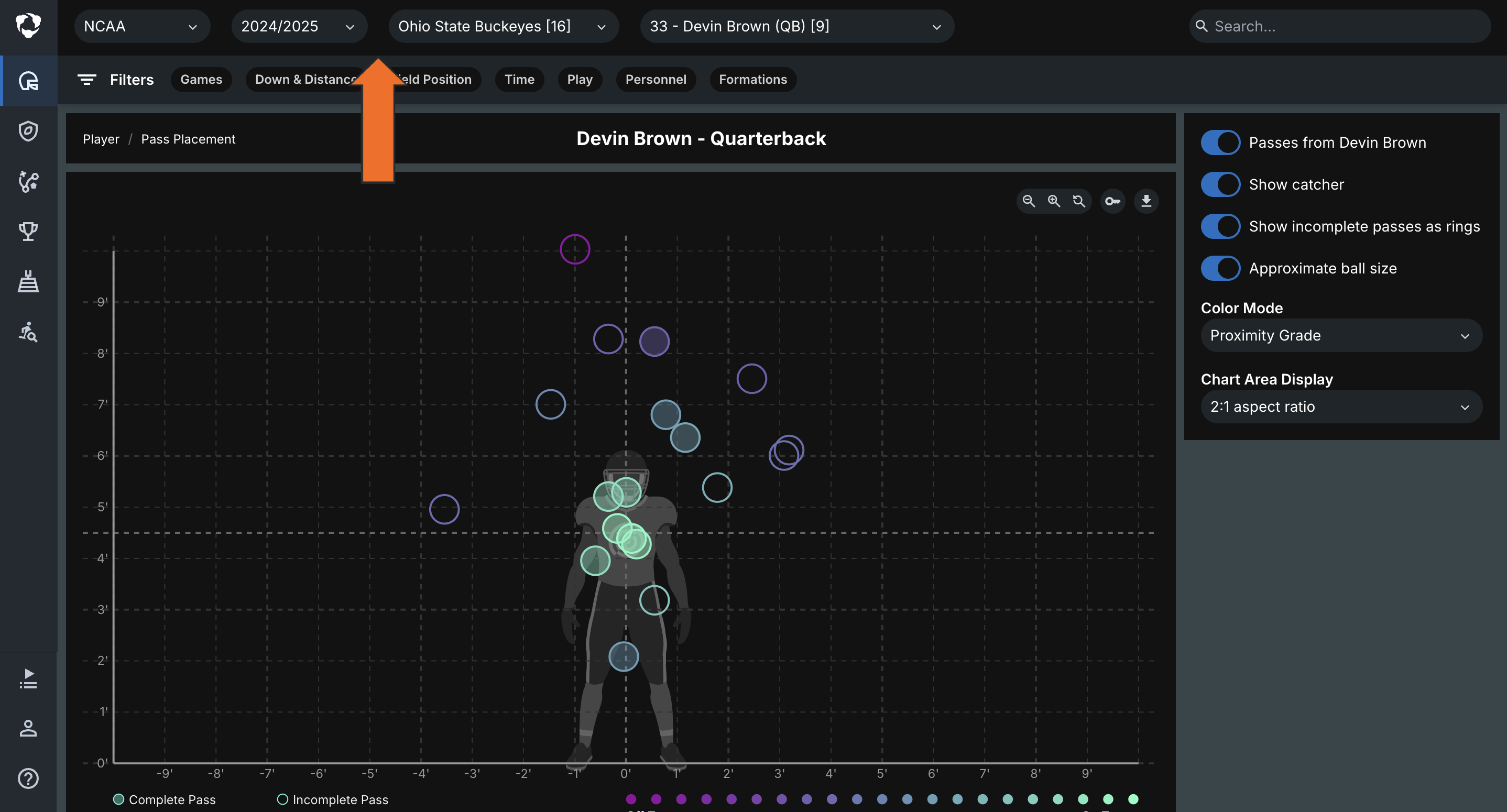Toggle Show incomplete passes as rings
The height and width of the screenshot is (812, 1507).
pyautogui.click(x=1220, y=226)
